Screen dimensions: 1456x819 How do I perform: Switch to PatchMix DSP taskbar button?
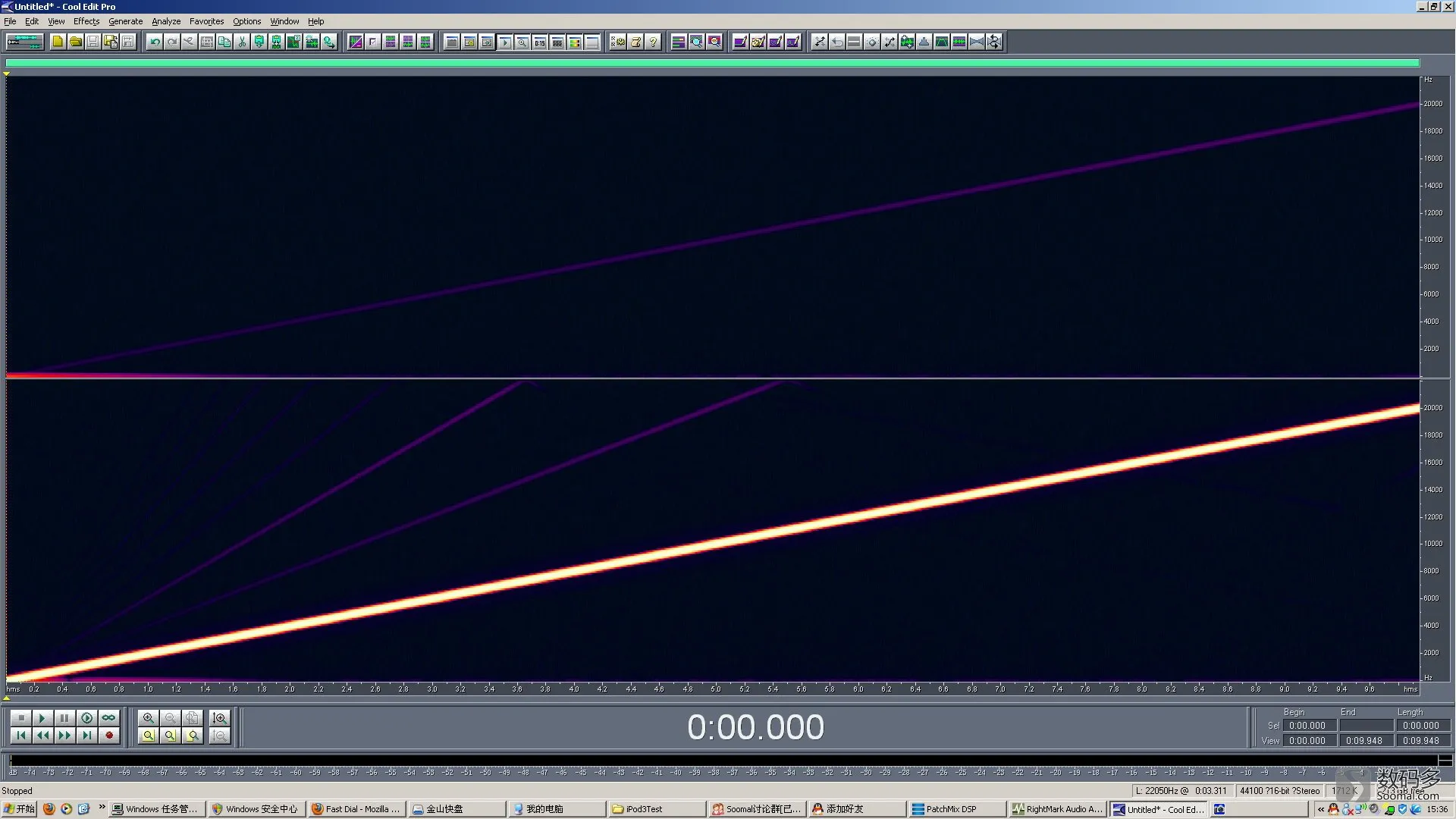[957, 809]
